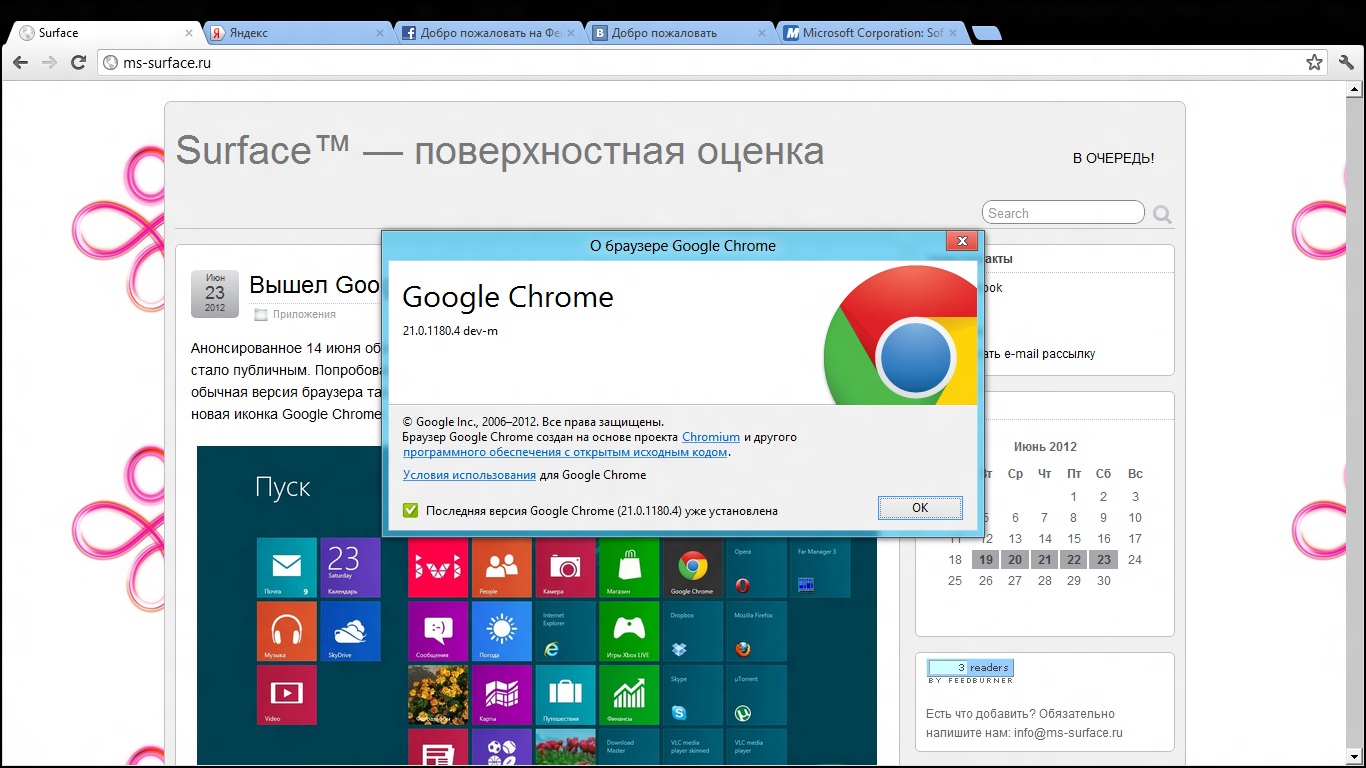Image resolution: width=1366 pixels, height=768 pixels.
Task: Reload the ms-surface.ru page
Action: [x=79, y=63]
